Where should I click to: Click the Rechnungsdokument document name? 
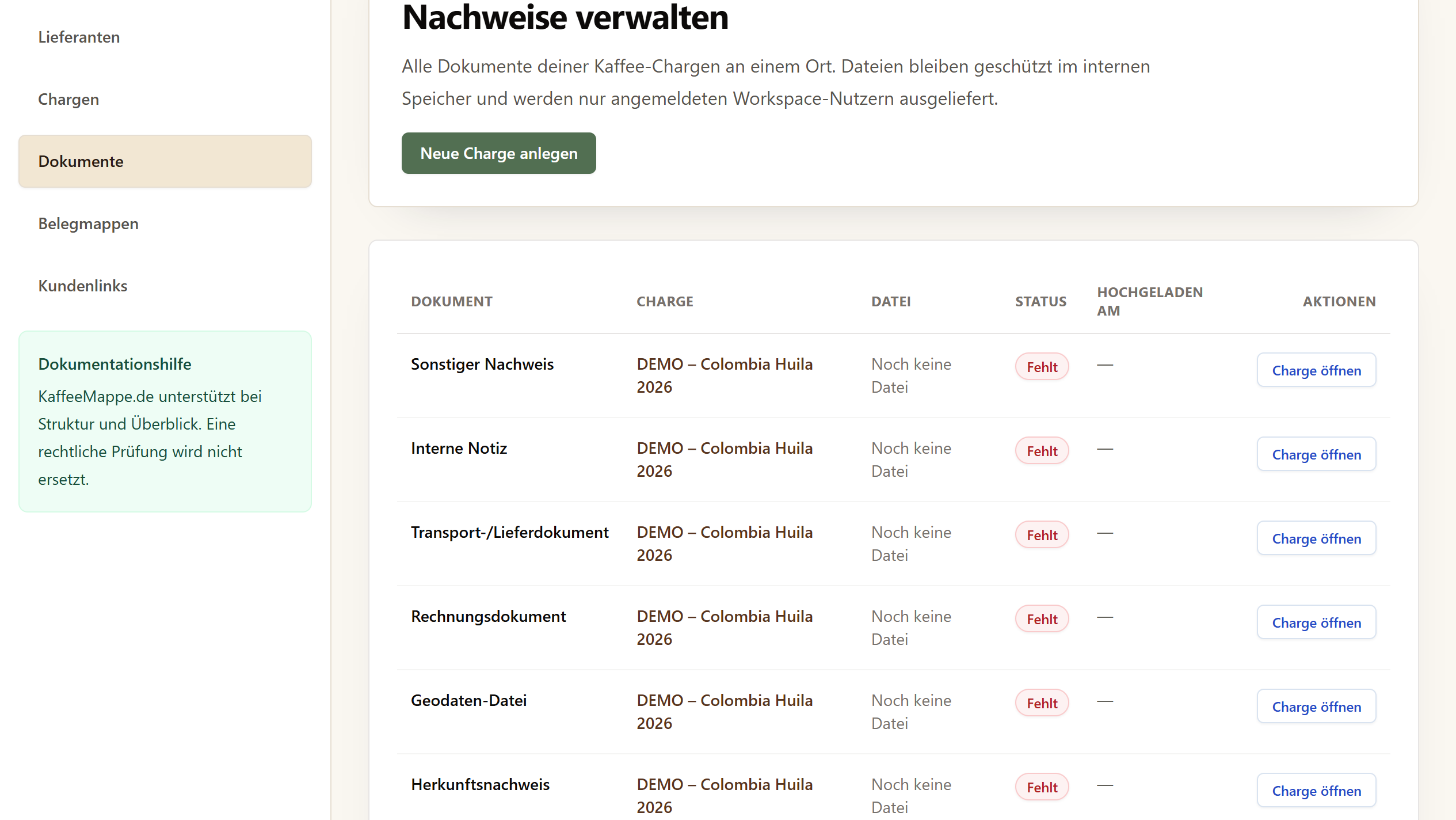point(488,616)
